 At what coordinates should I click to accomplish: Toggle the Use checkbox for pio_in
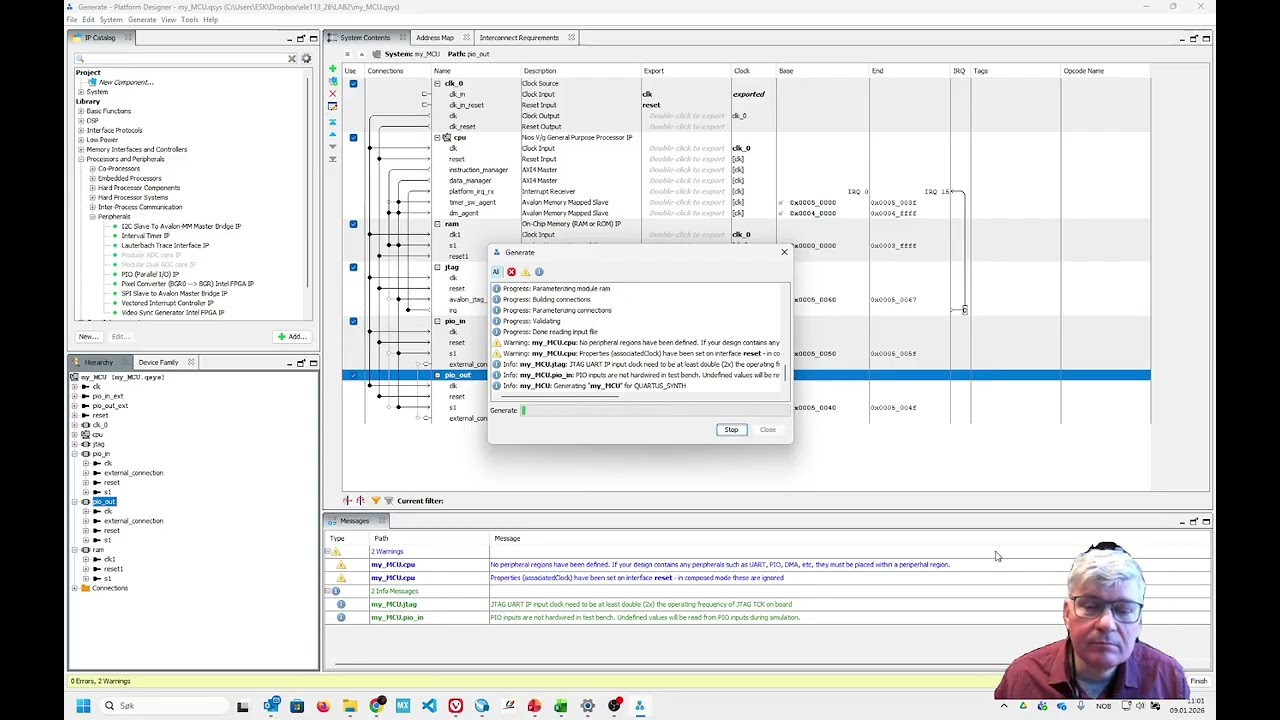pos(353,321)
